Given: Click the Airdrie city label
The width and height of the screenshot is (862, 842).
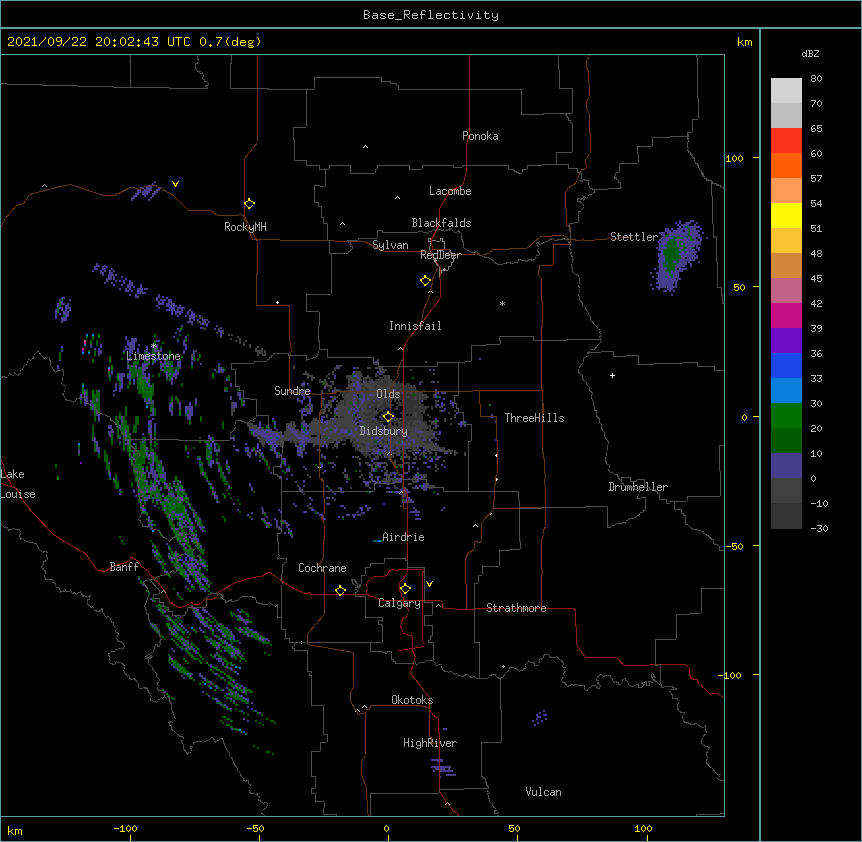Looking at the screenshot, I should click(403, 537).
